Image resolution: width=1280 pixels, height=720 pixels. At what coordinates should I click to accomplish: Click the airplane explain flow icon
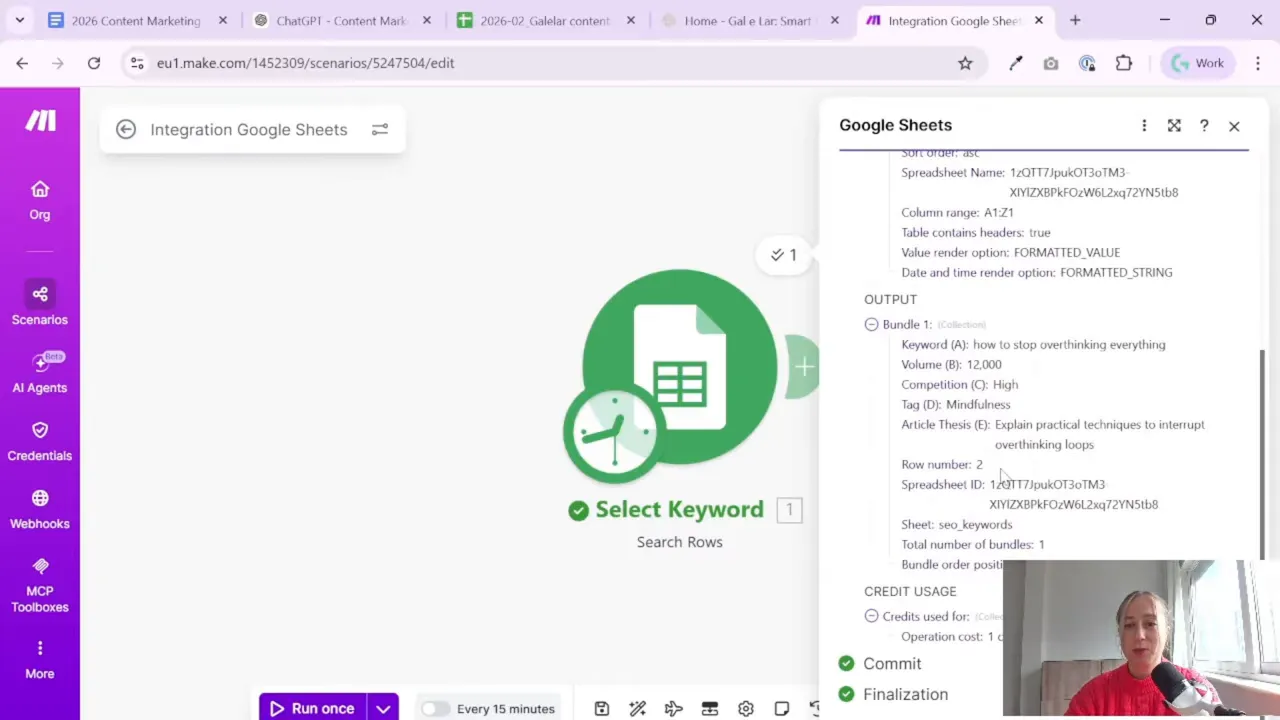tap(674, 708)
